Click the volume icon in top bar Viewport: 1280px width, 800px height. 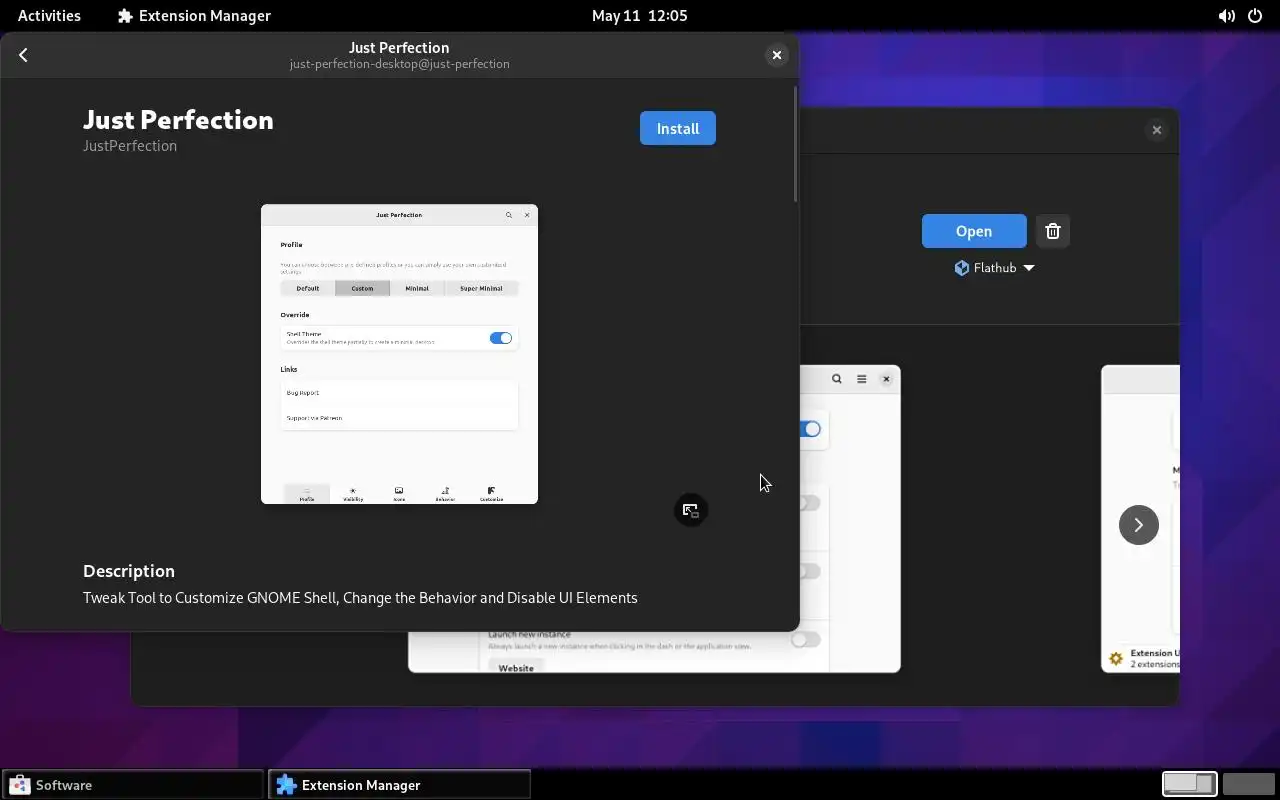(x=1226, y=16)
